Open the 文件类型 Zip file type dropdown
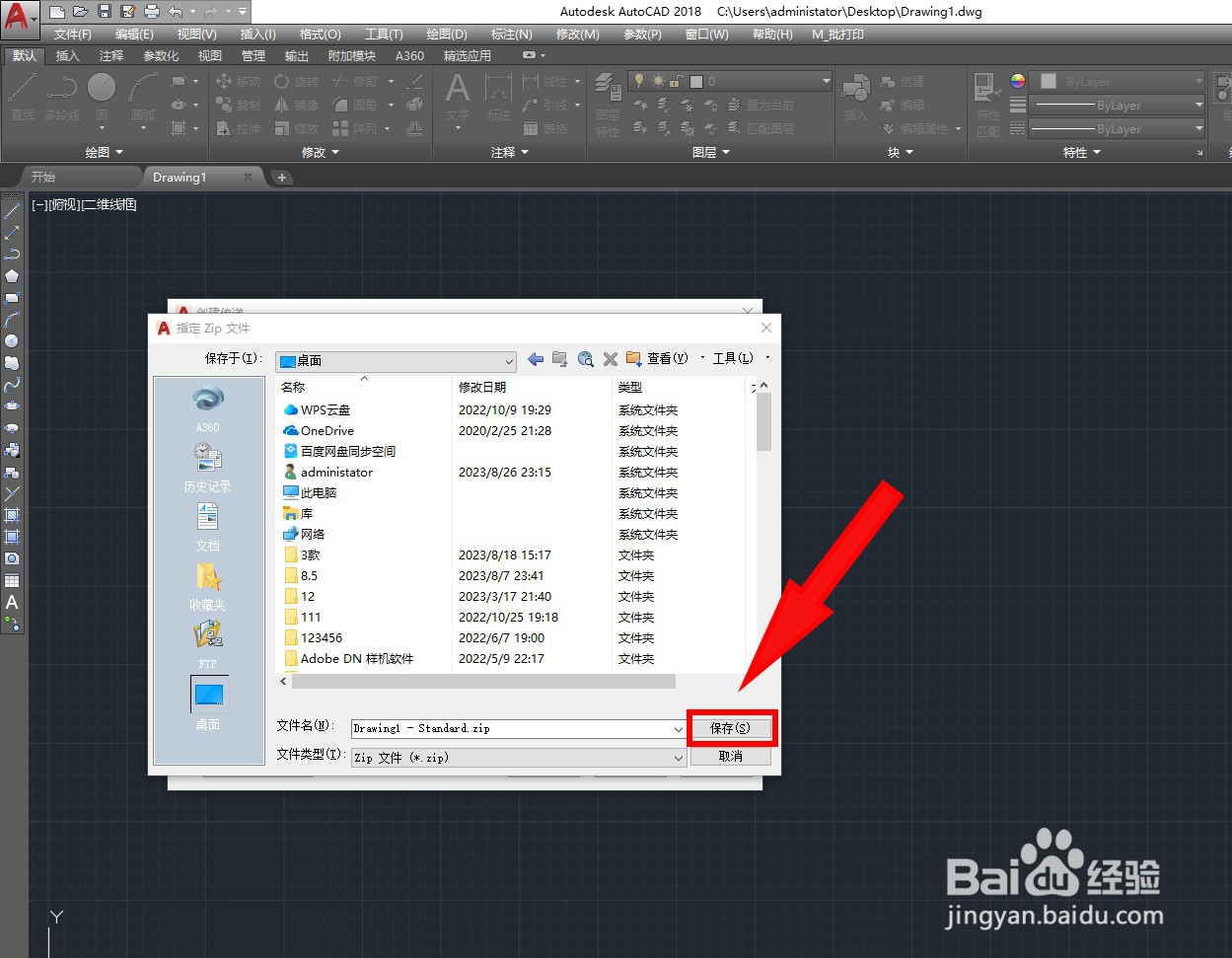 click(519, 758)
